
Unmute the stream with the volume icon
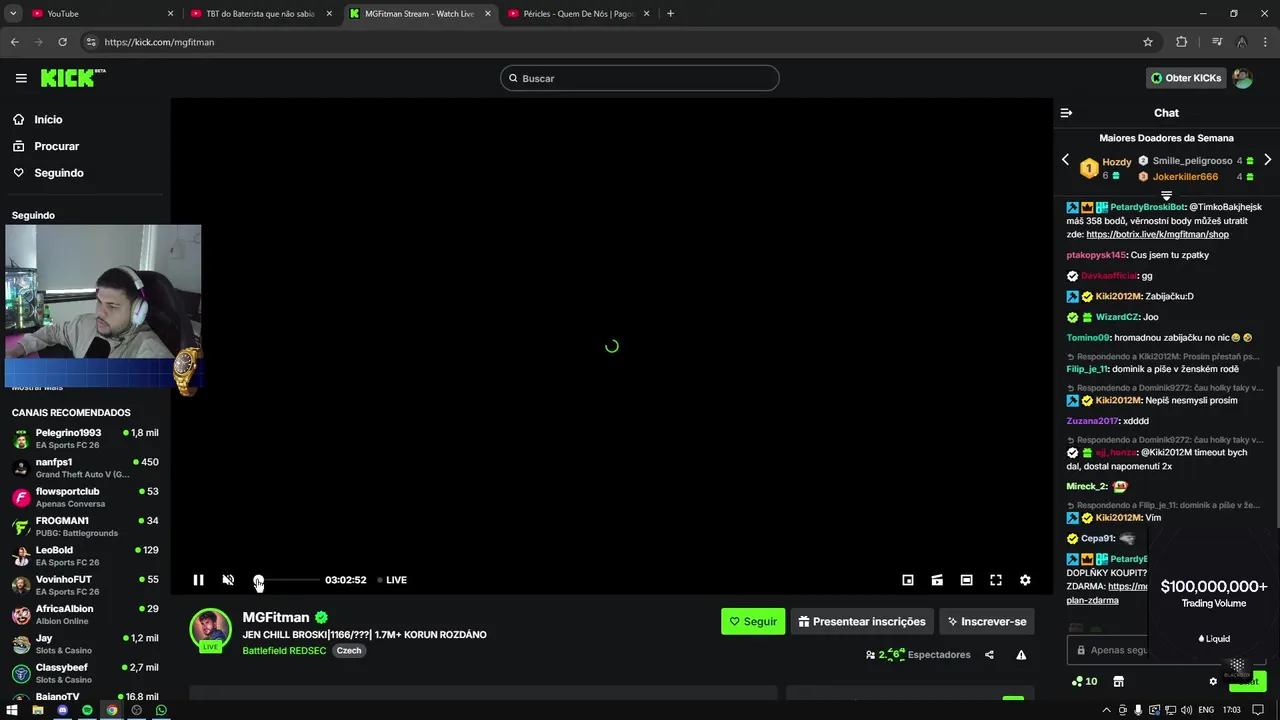point(228,580)
